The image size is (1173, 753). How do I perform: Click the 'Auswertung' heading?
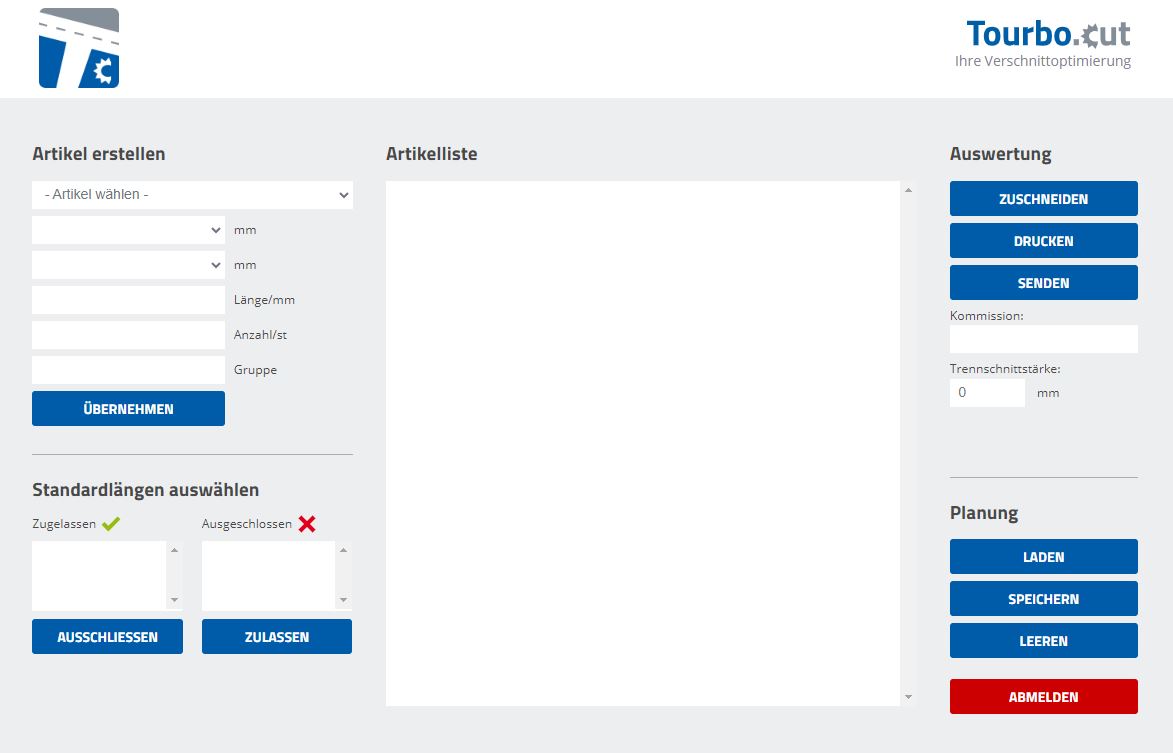(x=1000, y=154)
